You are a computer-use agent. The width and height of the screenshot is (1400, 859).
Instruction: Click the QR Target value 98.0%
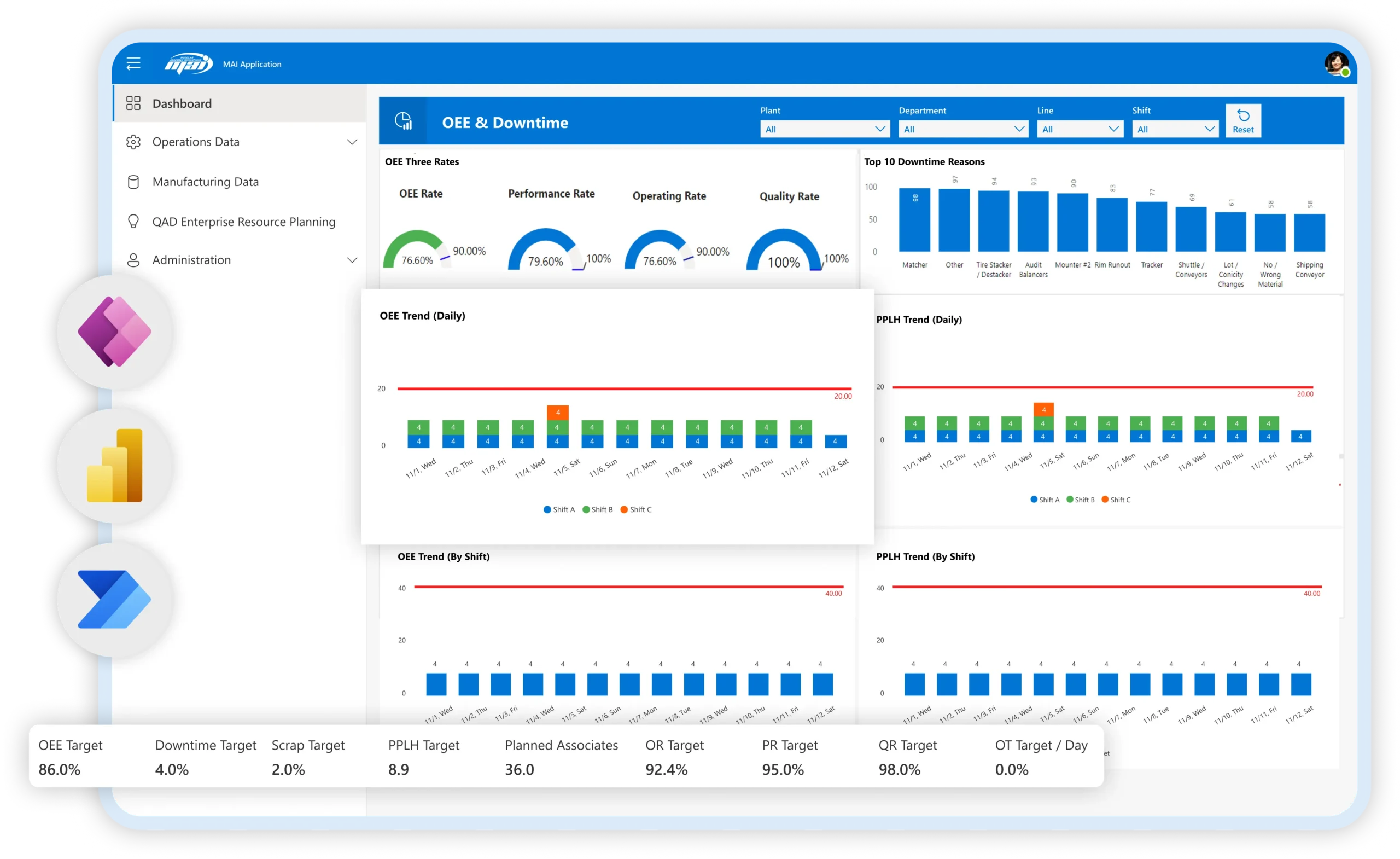click(900, 769)
